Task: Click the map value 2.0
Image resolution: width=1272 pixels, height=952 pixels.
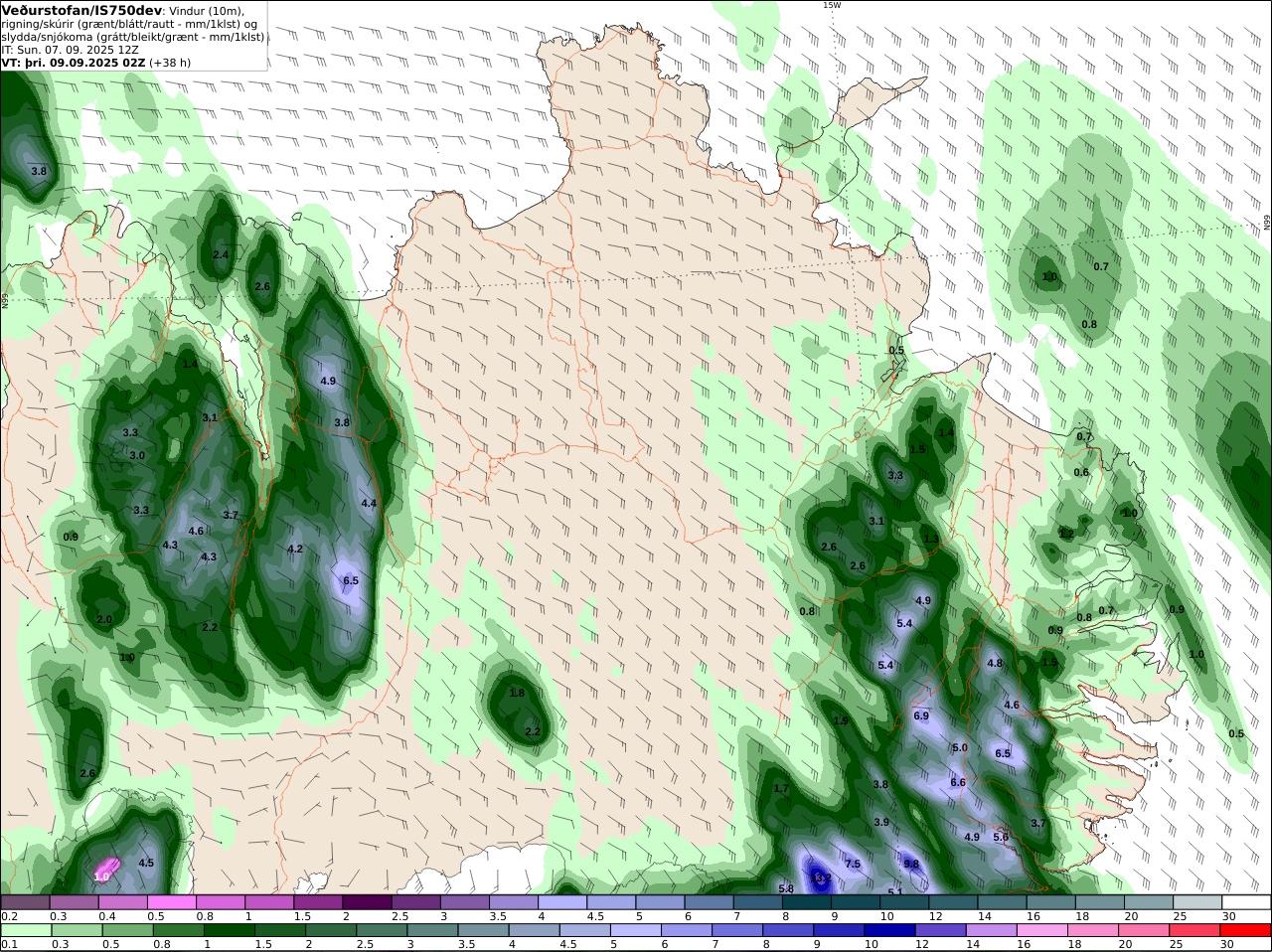Action: tap(104, 620)
